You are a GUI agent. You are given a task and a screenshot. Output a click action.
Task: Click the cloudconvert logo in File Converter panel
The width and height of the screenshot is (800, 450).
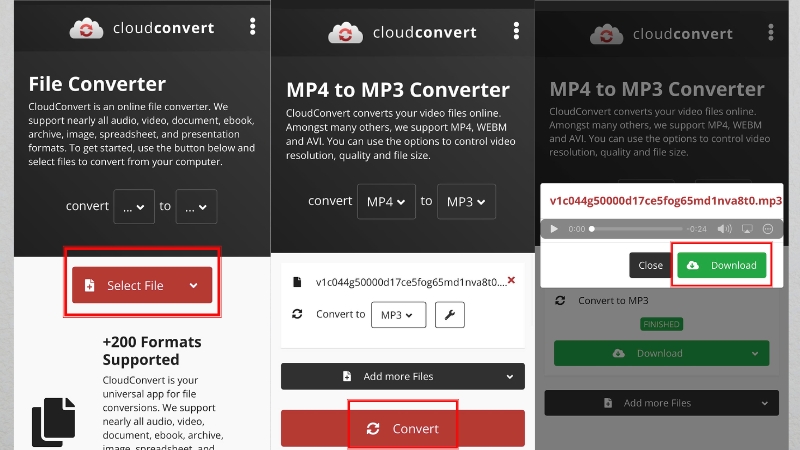(142, 28)
